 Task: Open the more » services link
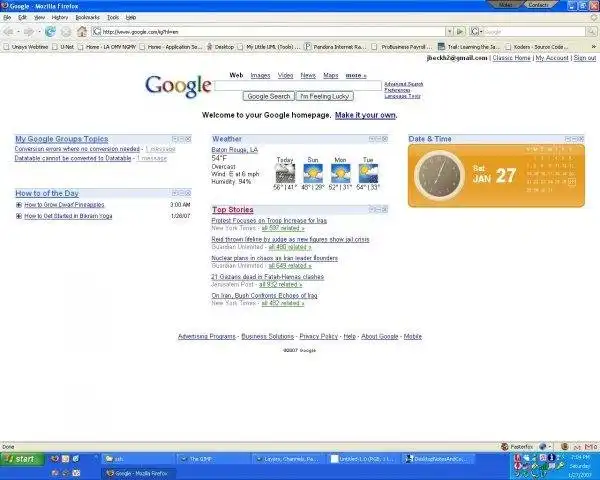click(356, 75)
